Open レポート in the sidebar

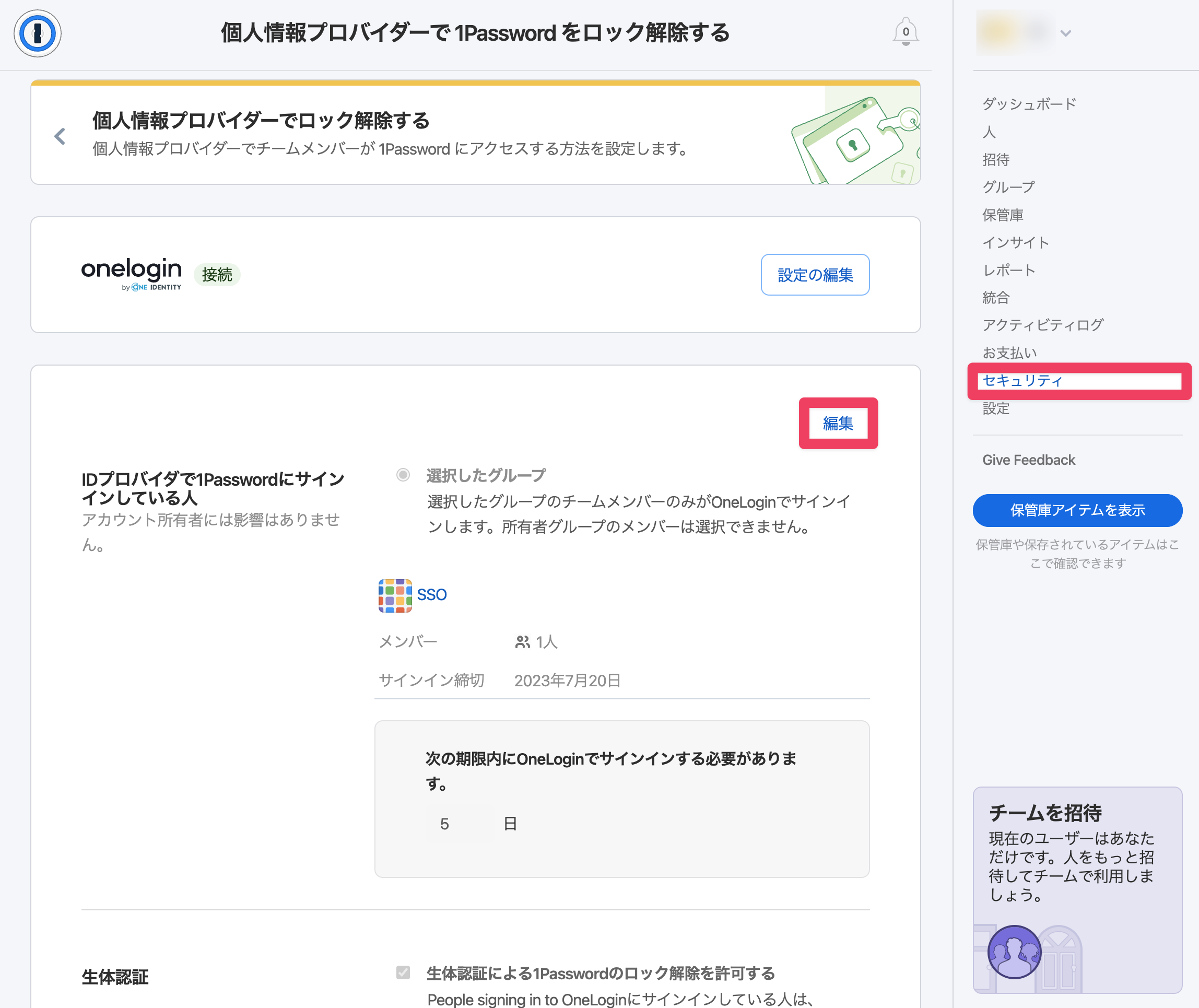pos(1009,271)
